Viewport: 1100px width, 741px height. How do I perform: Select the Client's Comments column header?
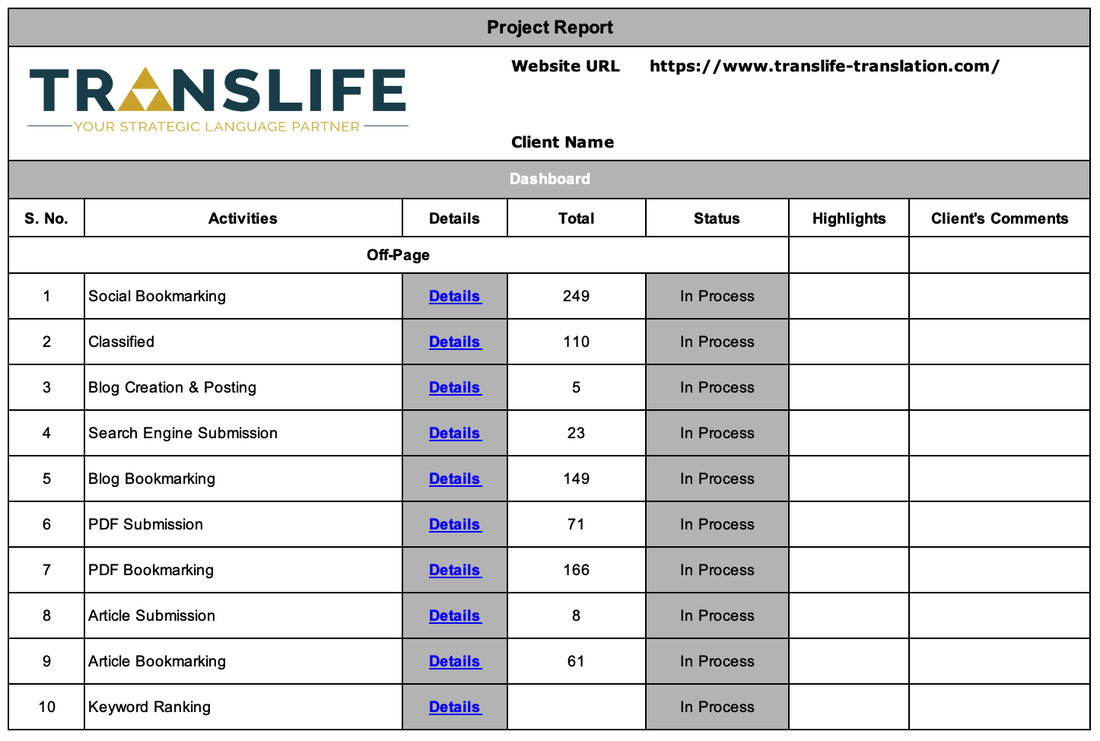(999, 218)
